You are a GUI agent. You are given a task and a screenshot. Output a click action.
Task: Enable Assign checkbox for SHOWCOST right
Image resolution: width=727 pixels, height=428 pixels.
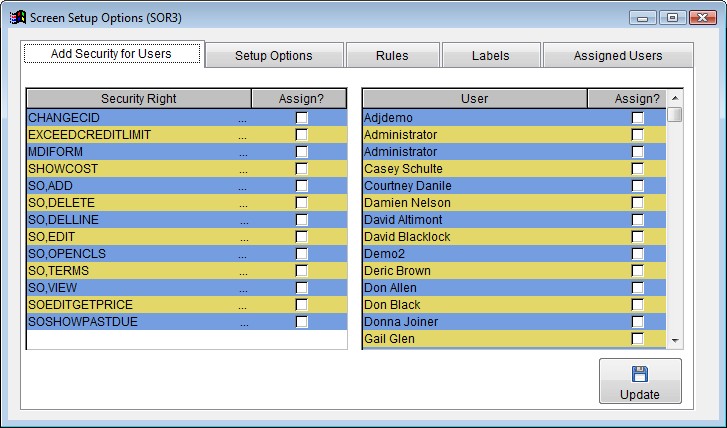[301, 169]
